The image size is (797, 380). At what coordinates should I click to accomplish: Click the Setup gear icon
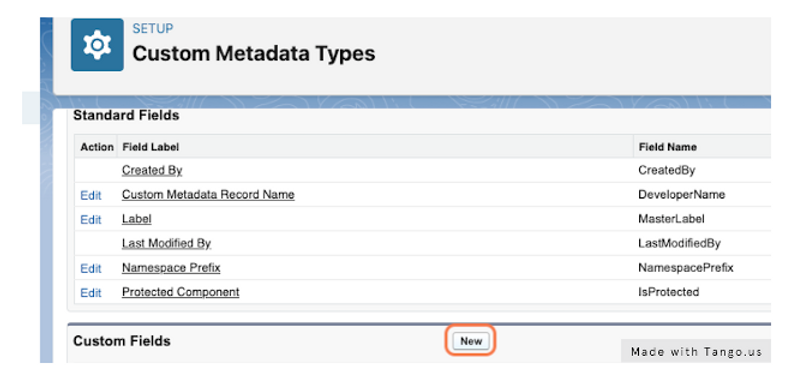point(97,45)
